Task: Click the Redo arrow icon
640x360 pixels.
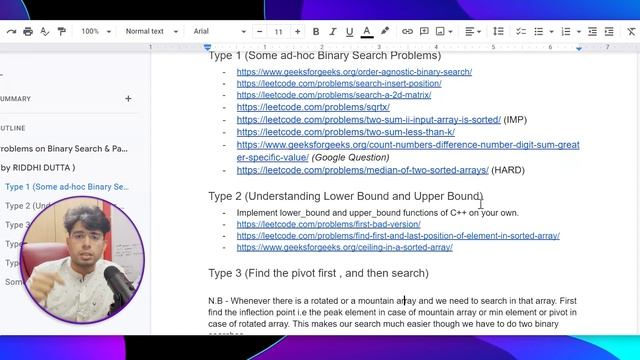Action: [x=11, y=31]
